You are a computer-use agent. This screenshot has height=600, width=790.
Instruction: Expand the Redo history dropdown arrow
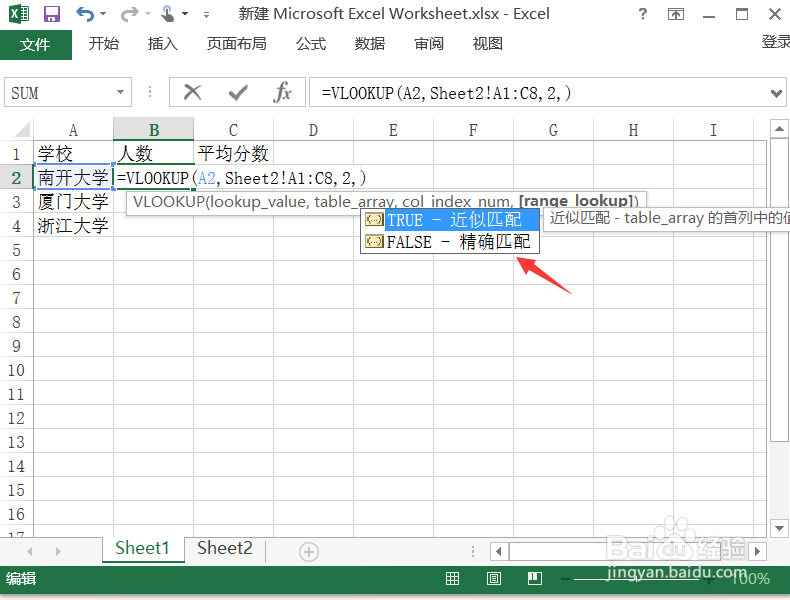coord(148,14)
